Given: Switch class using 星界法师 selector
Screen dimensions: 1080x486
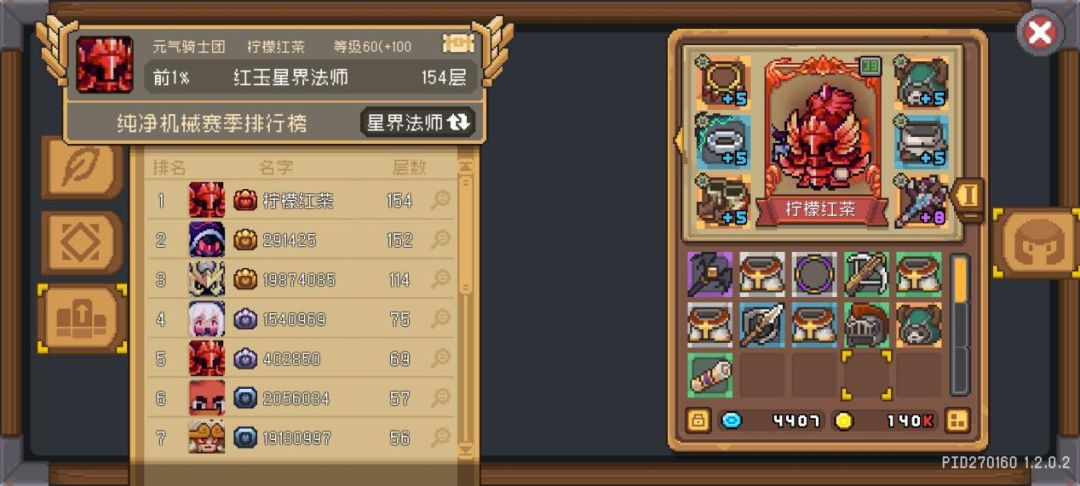Looking at the screenshot, I should [x=418, y=123].
